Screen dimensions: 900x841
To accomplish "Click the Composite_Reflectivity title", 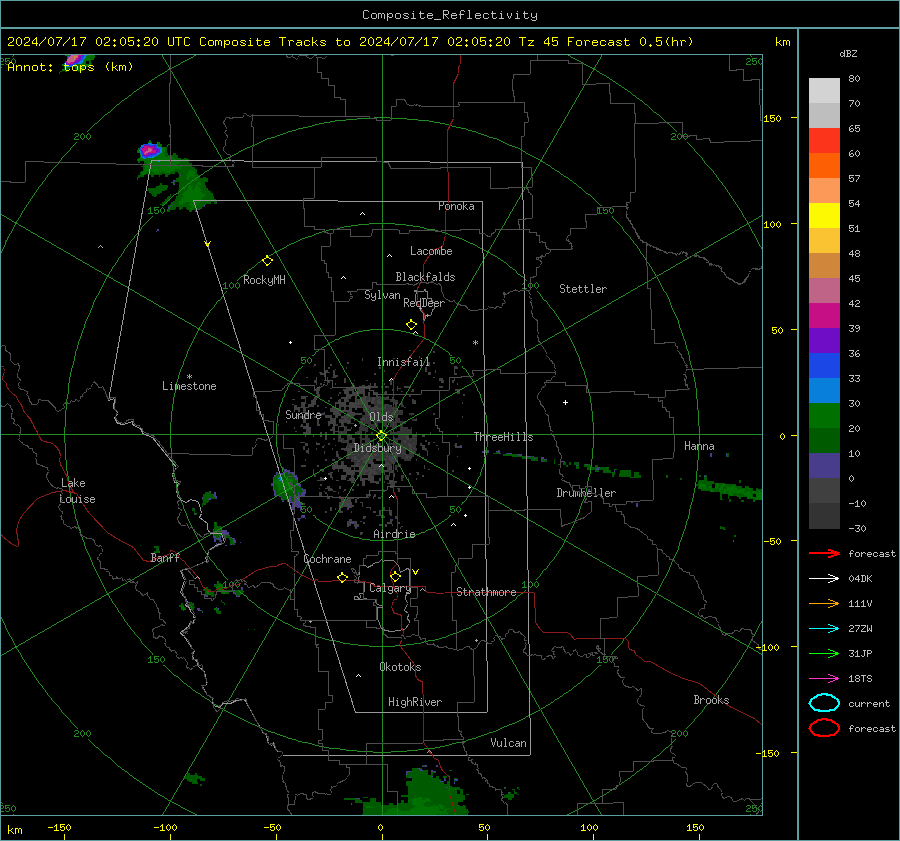I will [450, 15].
